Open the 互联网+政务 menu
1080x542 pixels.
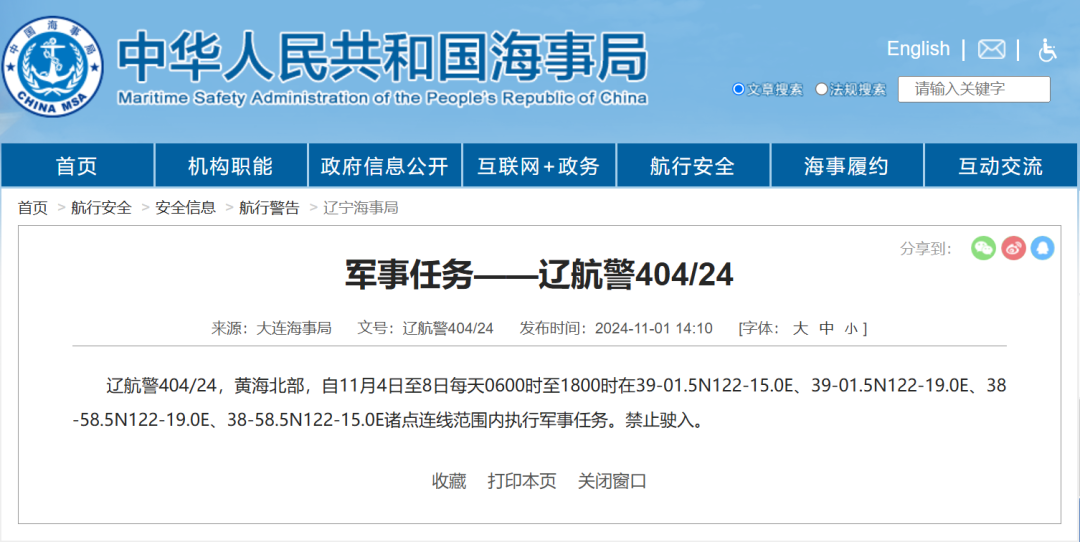[x=539, y=166]
